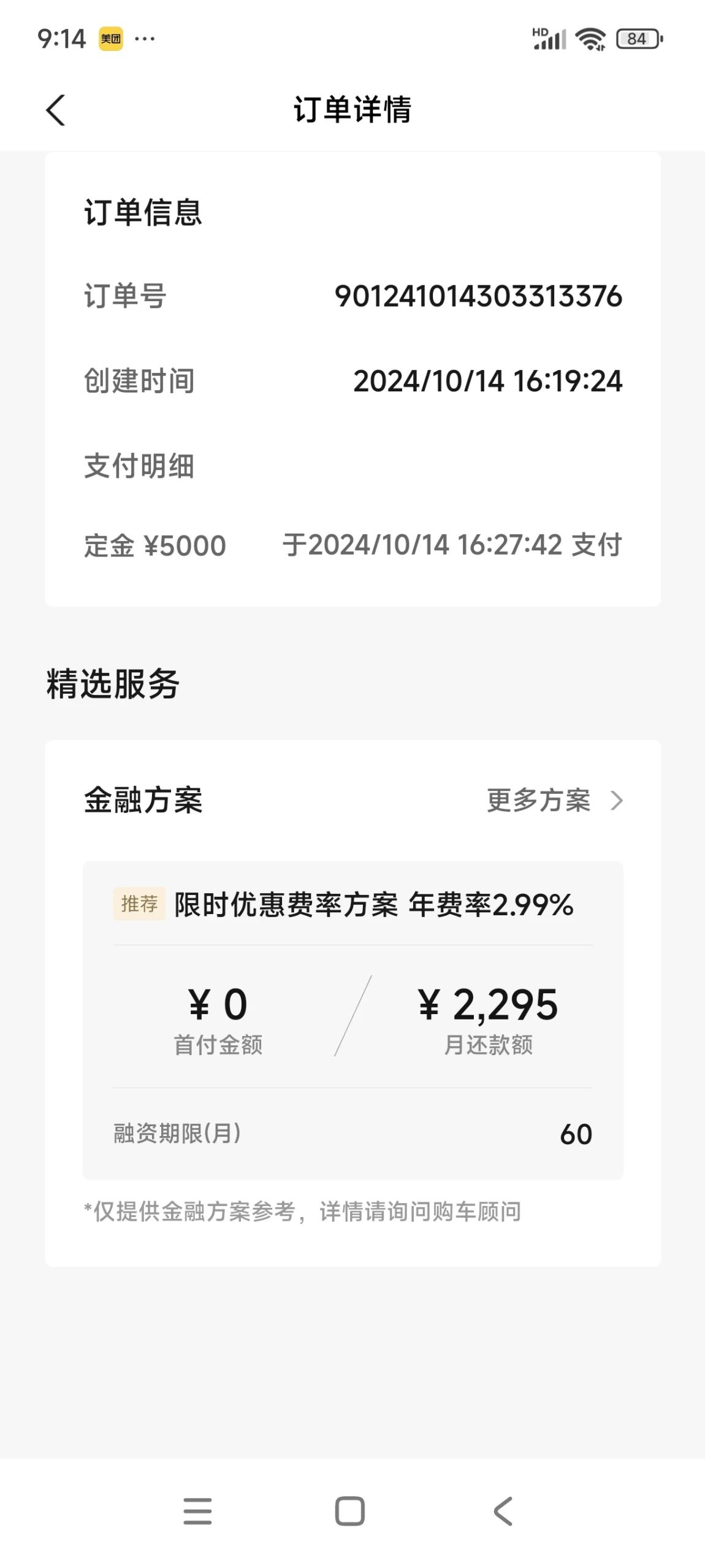The width and height of the screenshot is (705, 1568).
Task: Tap the three-dot notification overflow indicator
Action: point(145,39)
